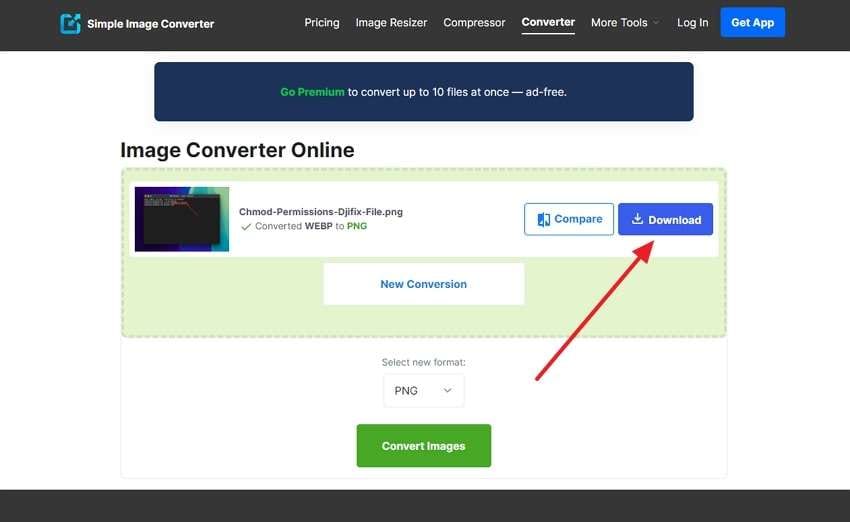Viewport: 850px width, 522px height.
Task: Click the Converted WEBP to PNG status
Action: pyautogui.click(x=304, y=226)
